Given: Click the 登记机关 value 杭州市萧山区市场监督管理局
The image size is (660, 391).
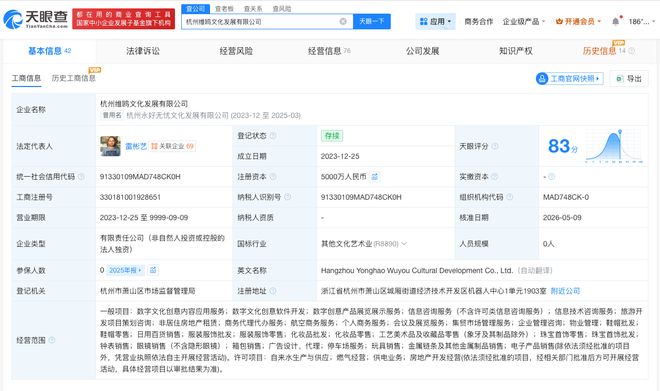Looking at the screenshot, I should [x=147, y=291].
